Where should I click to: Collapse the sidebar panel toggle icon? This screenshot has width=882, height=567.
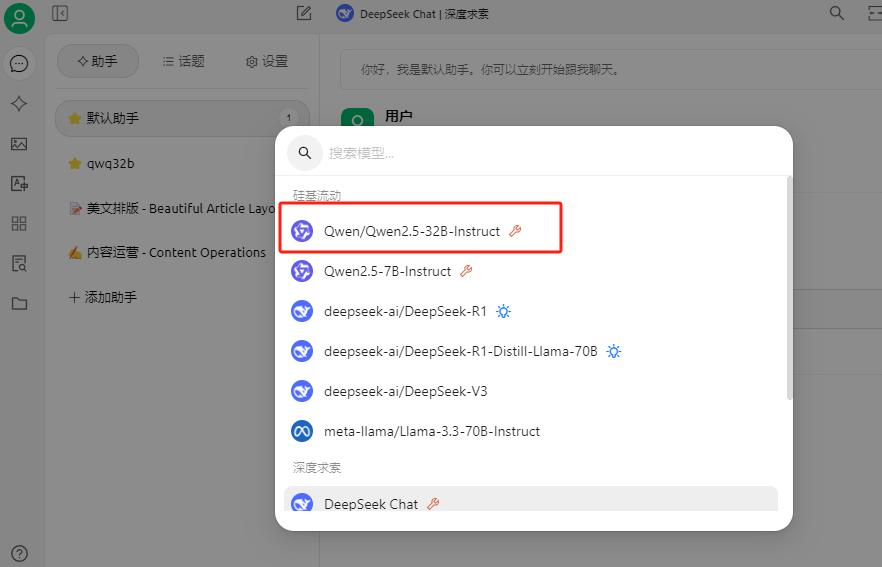[x=60, y=14]
